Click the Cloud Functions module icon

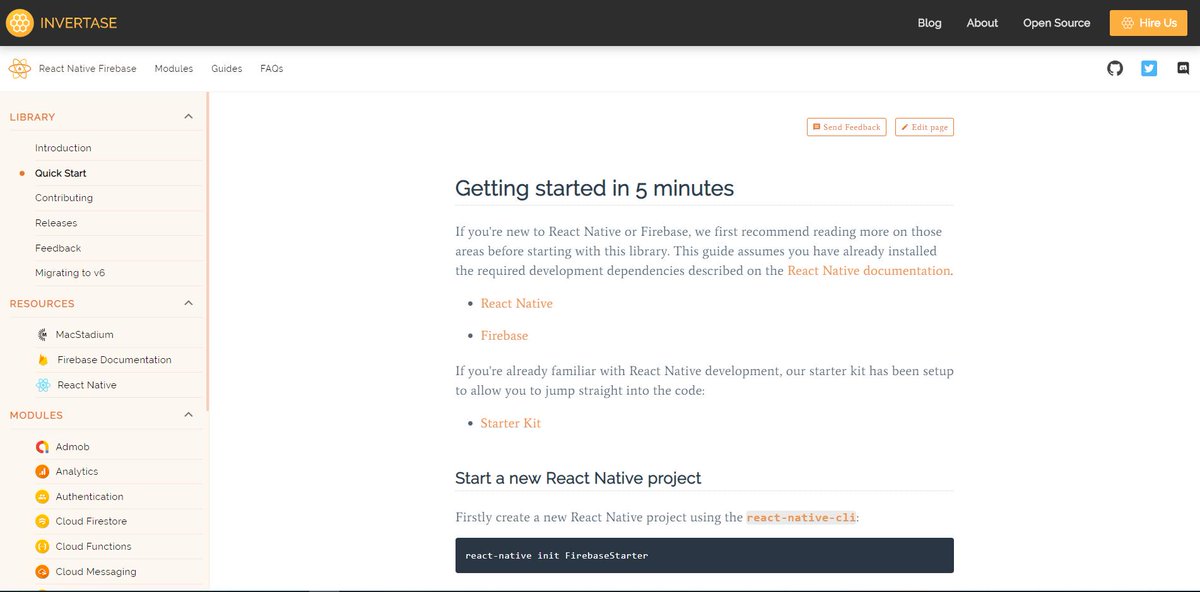pos(42,547)
